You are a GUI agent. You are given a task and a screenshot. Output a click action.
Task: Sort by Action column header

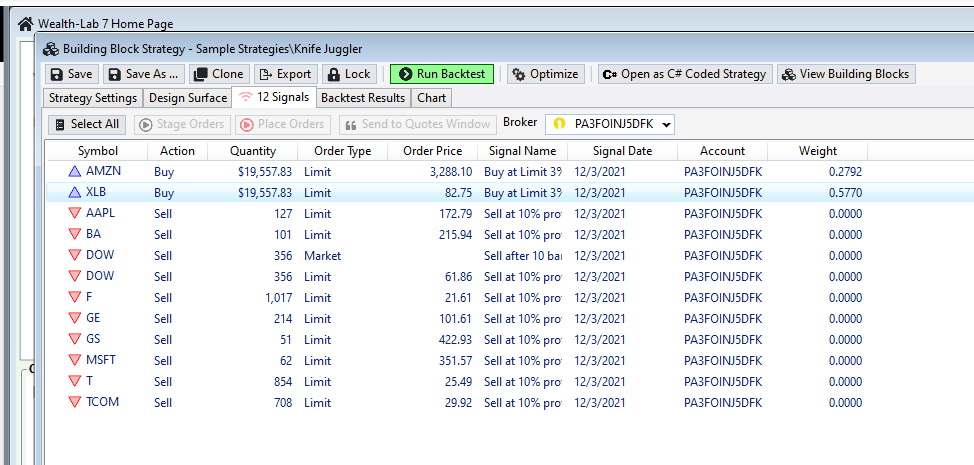(x=178, y=151)
